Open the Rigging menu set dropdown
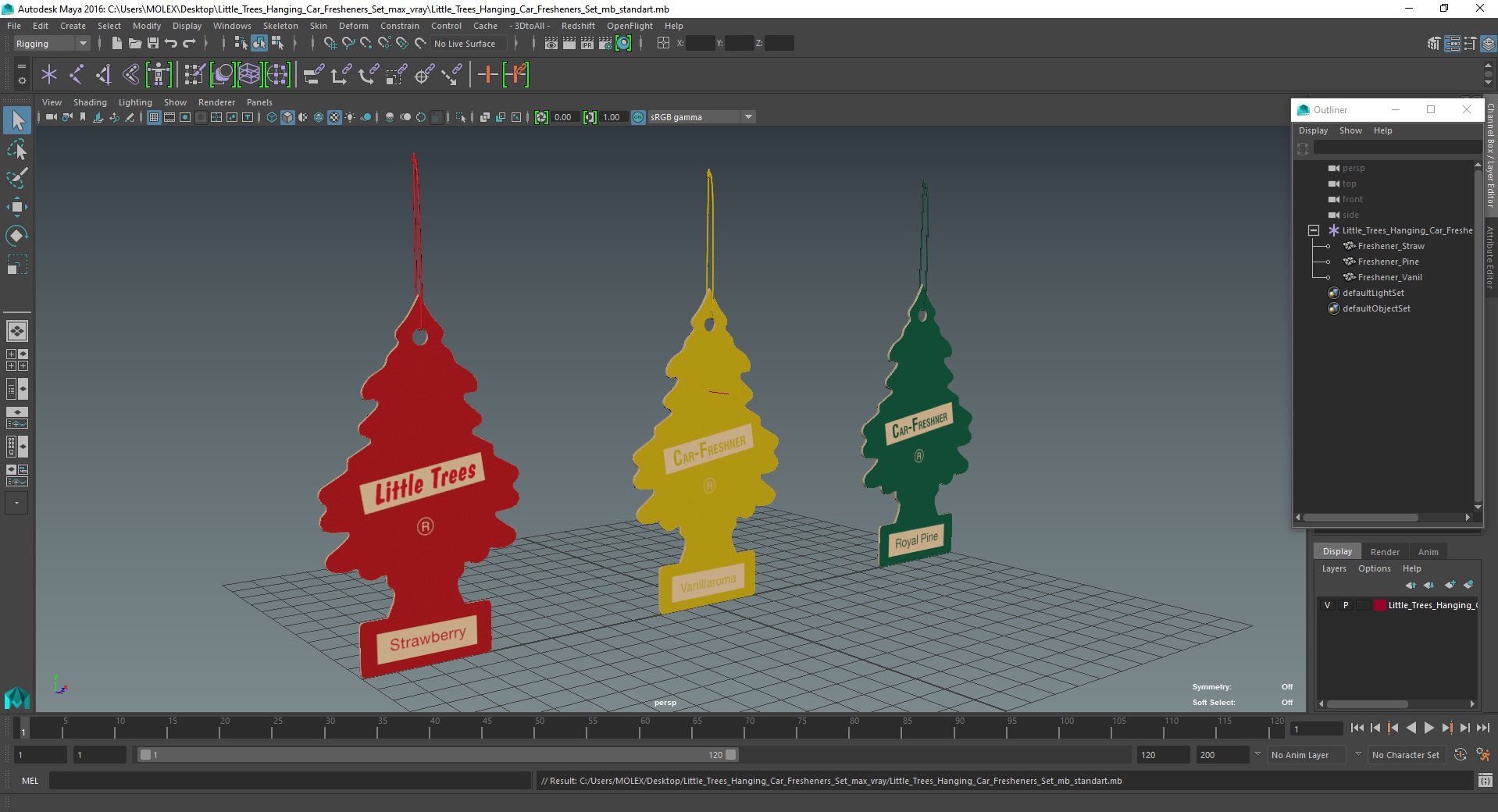Screen dimensions: 1498x812 pos(52,44)
